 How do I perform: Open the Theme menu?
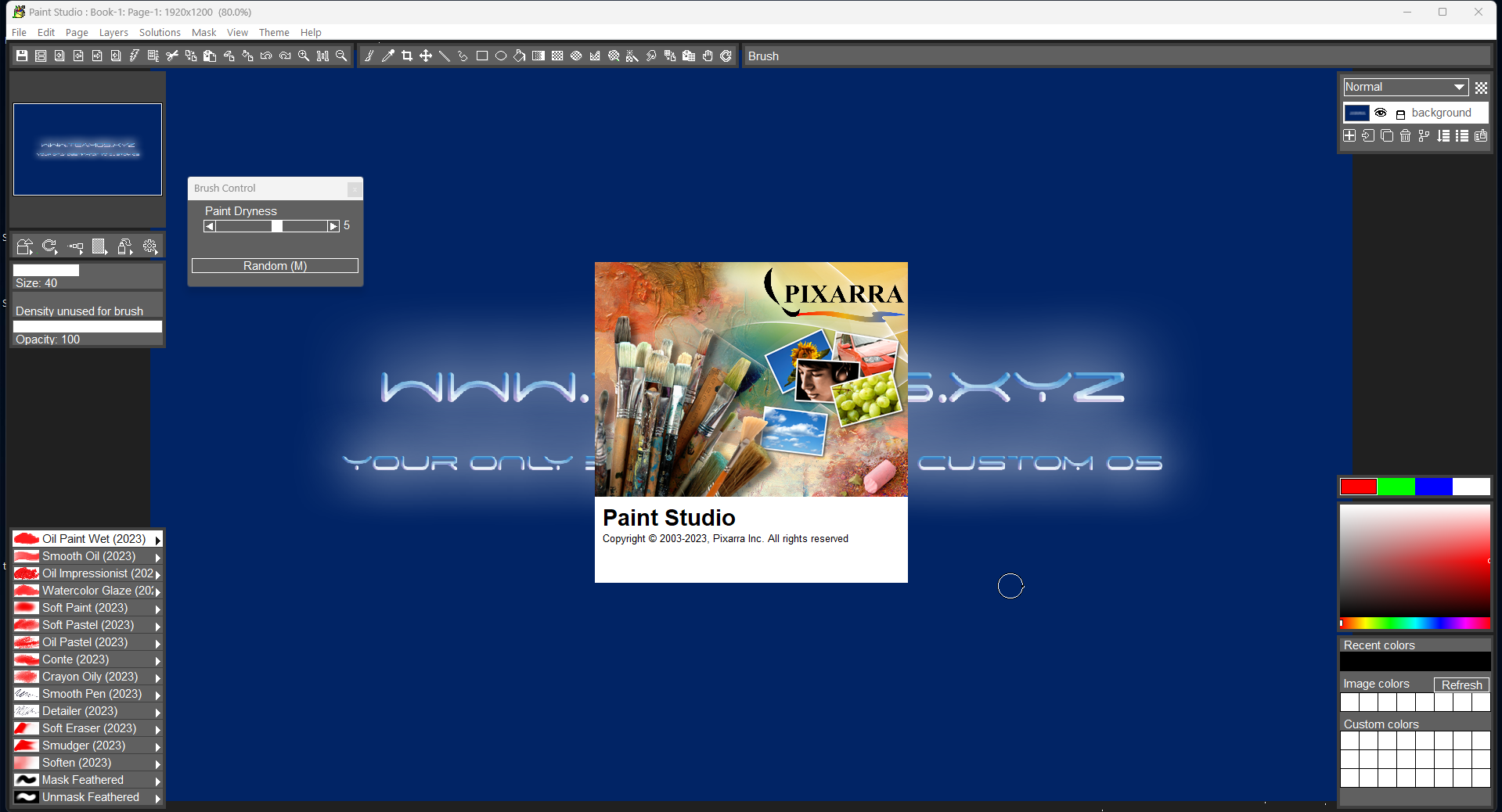coord(274,32)
